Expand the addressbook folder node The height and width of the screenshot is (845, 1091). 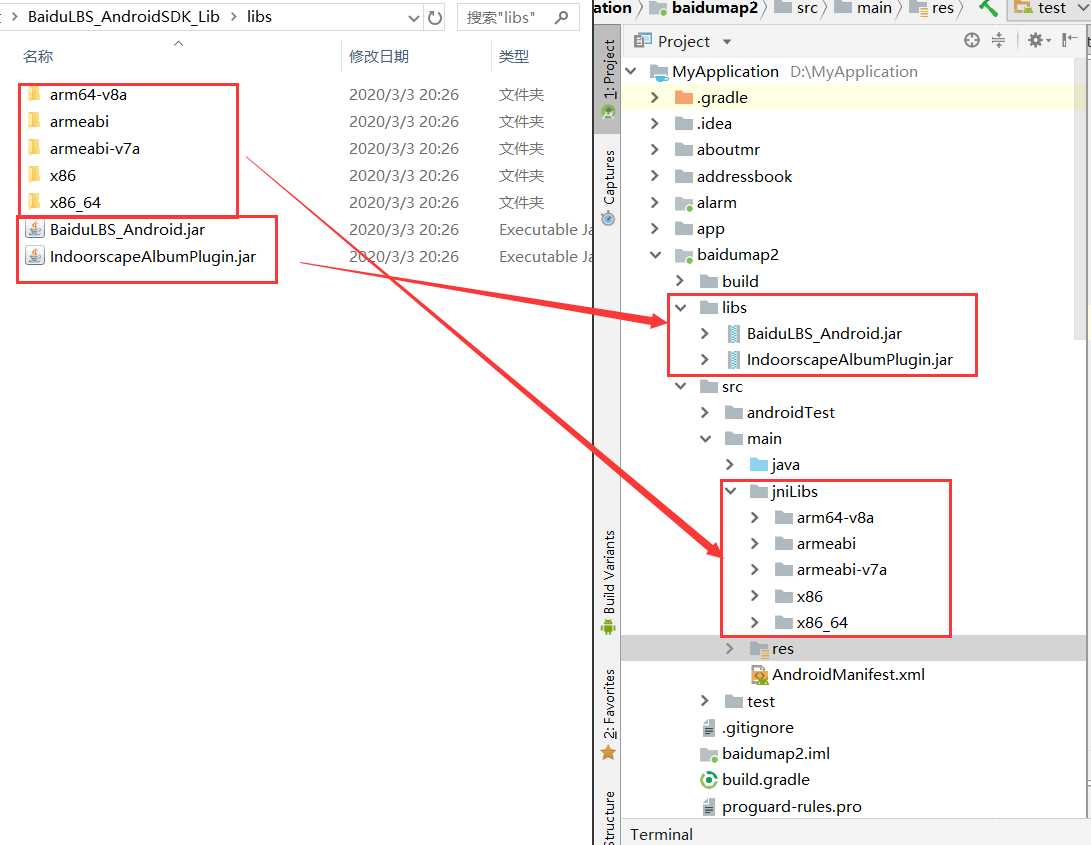tap(654, 176)
